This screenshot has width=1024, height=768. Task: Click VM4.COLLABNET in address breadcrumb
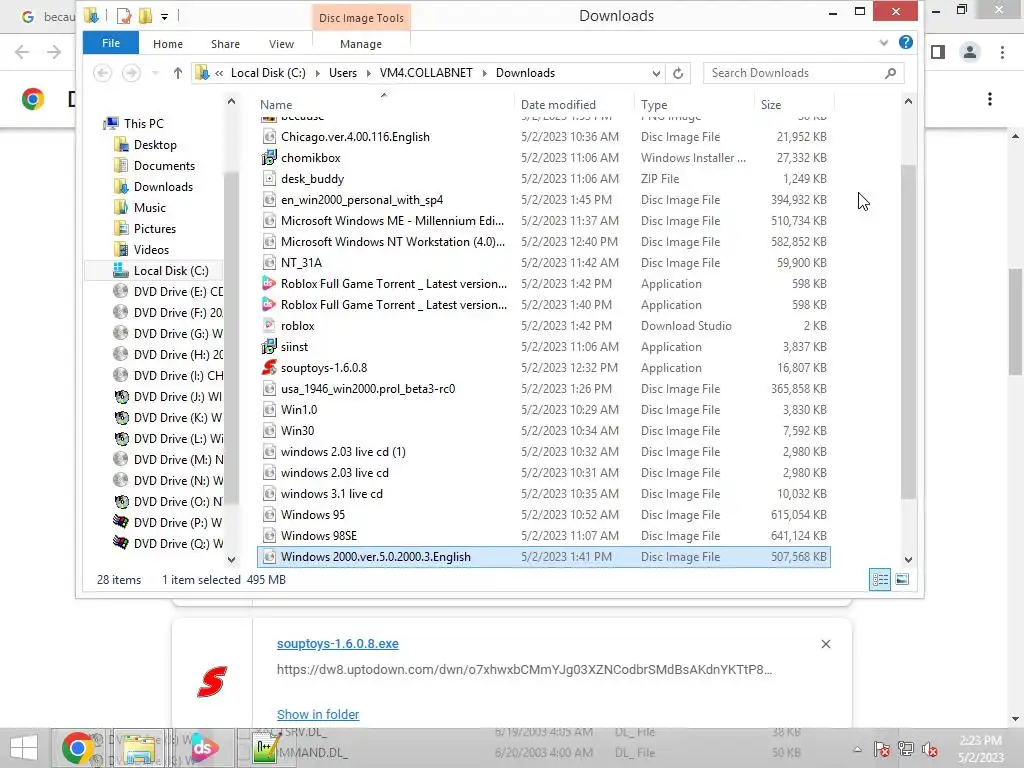click(x=426, y=73)
